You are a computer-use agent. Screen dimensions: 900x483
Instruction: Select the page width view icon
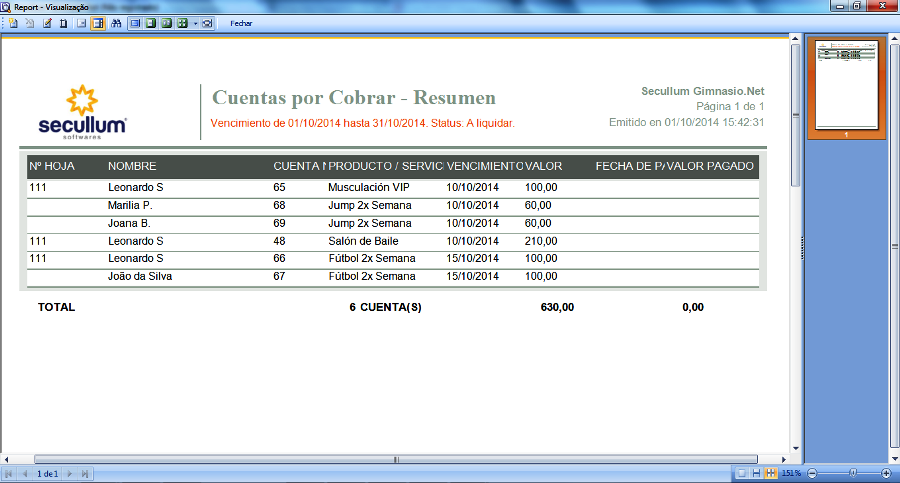[x=135, y=24]
